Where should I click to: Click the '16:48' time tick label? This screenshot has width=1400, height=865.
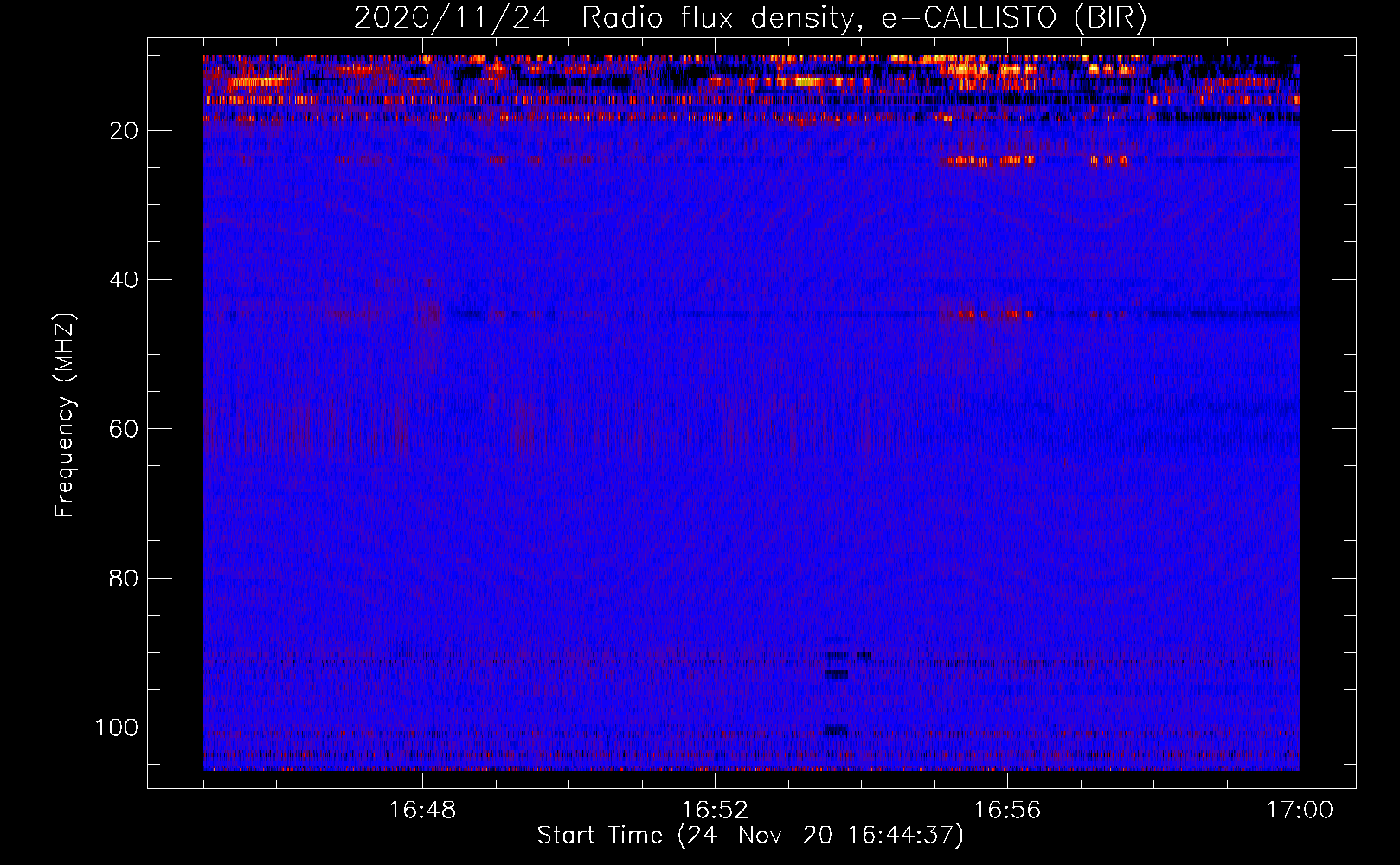[x=422, y=811]
